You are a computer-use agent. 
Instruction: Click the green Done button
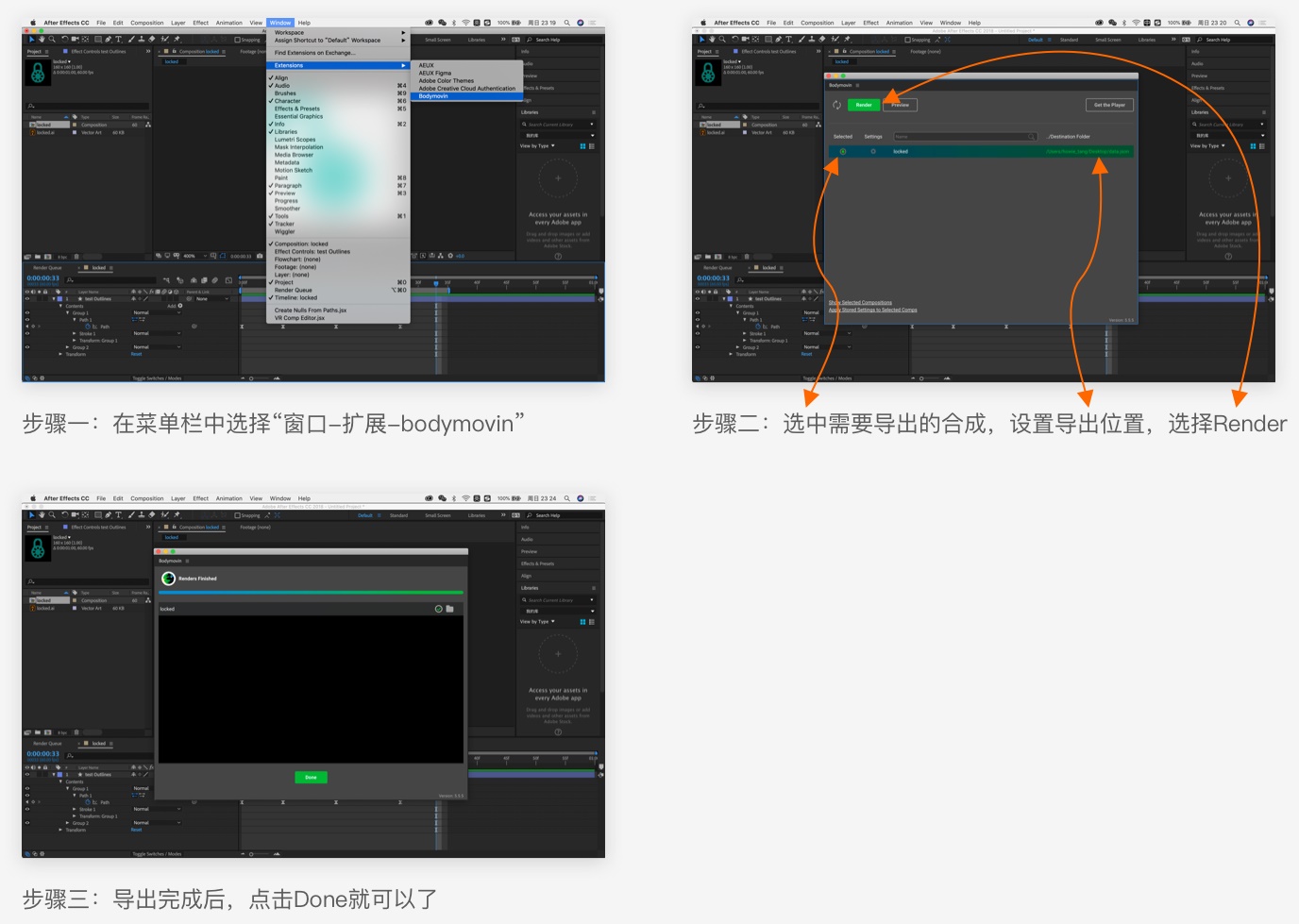click(x=311, y=778)
